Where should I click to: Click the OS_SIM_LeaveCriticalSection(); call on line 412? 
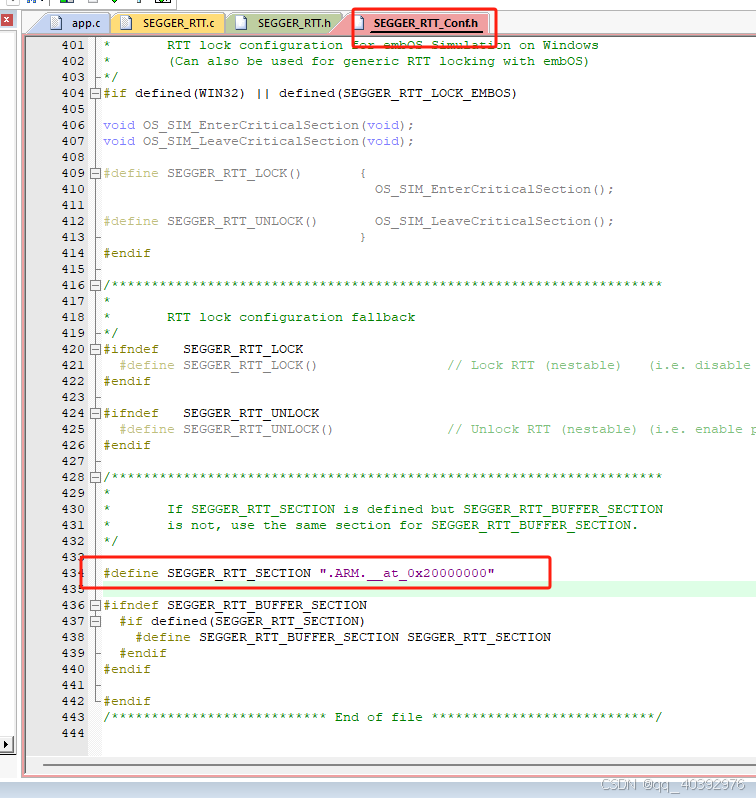(494, 221)
